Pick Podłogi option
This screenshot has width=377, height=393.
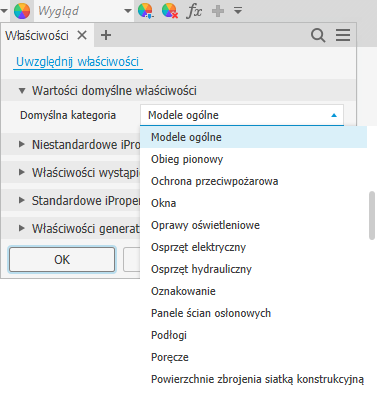[x=253, y=335]
